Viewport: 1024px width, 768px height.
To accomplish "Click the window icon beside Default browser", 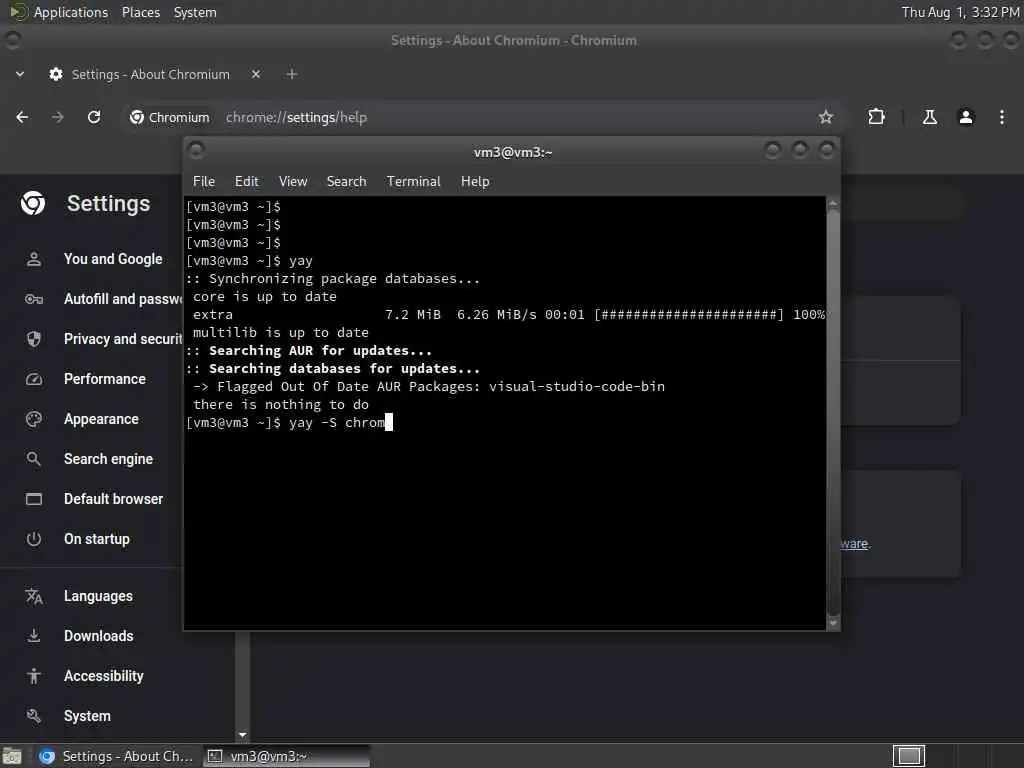I will pos(34,499).
